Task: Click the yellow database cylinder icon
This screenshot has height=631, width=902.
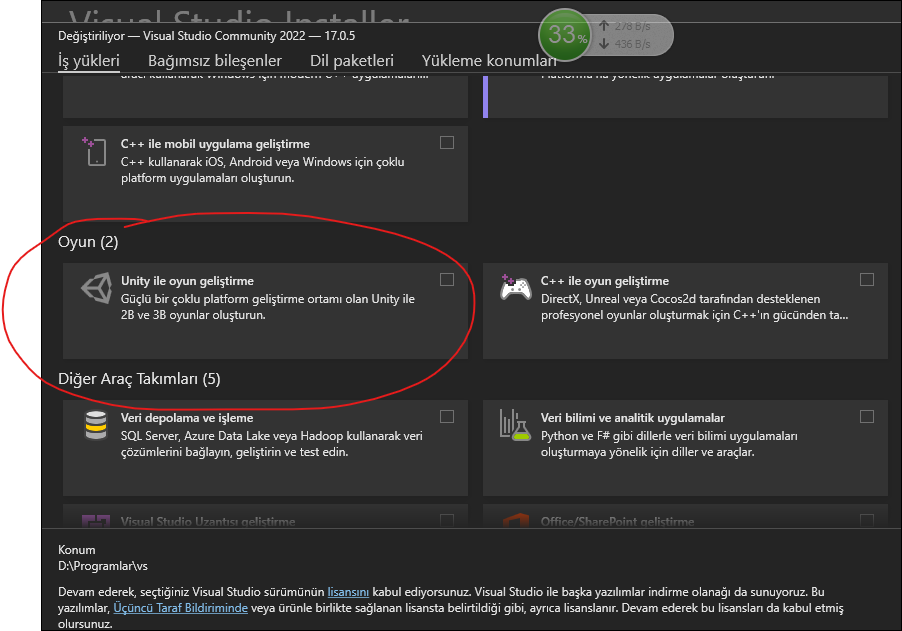Action: click(96, 426)
